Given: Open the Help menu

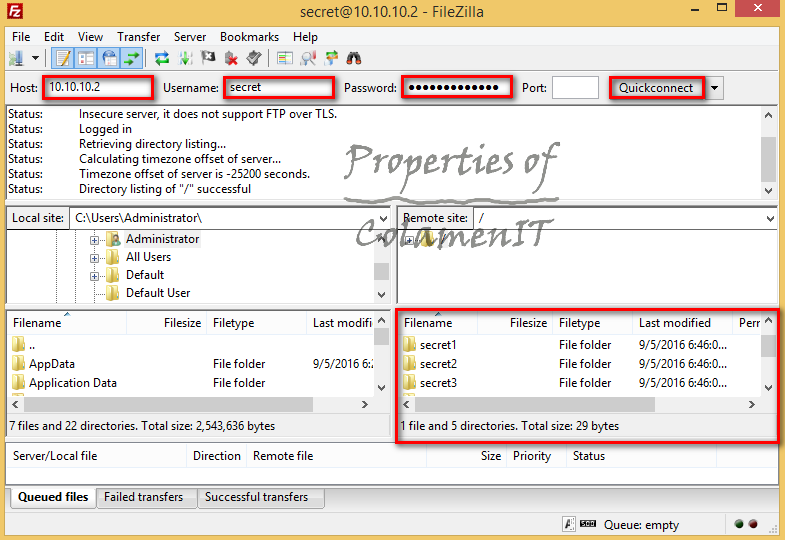Looking at the screenshot, I should 305,37.
